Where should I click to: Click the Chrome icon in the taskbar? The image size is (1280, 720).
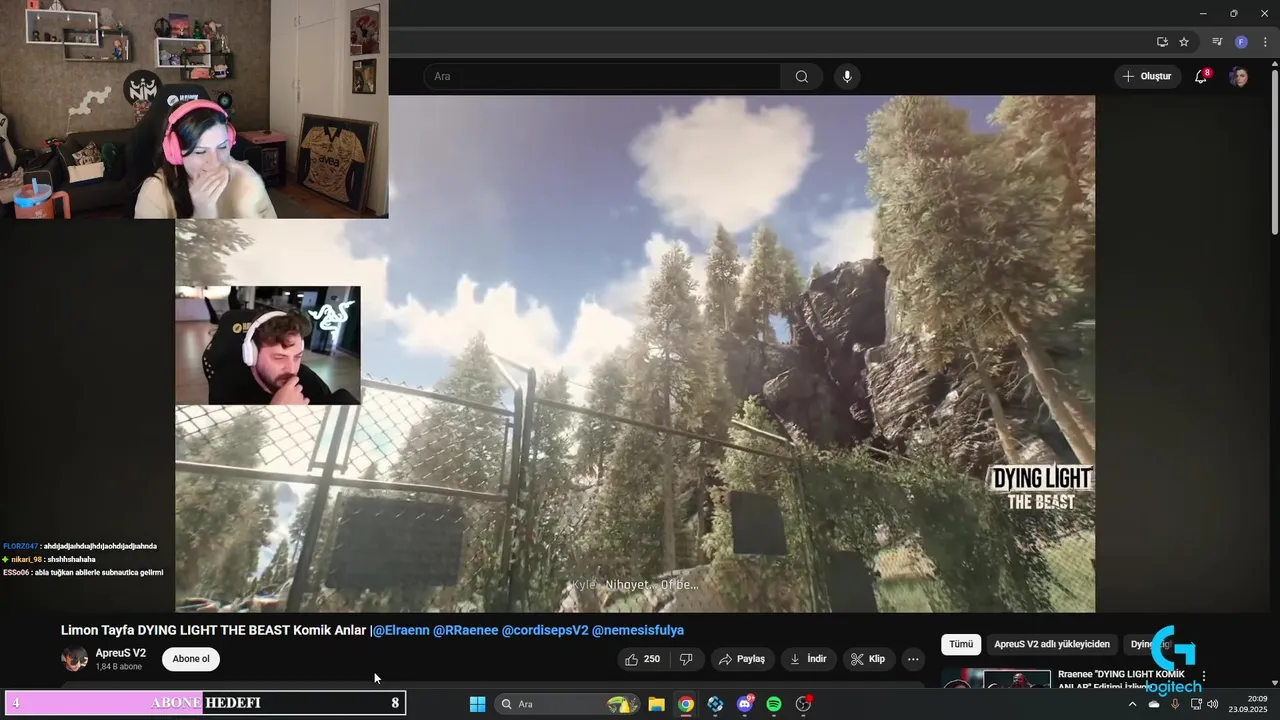685,704
